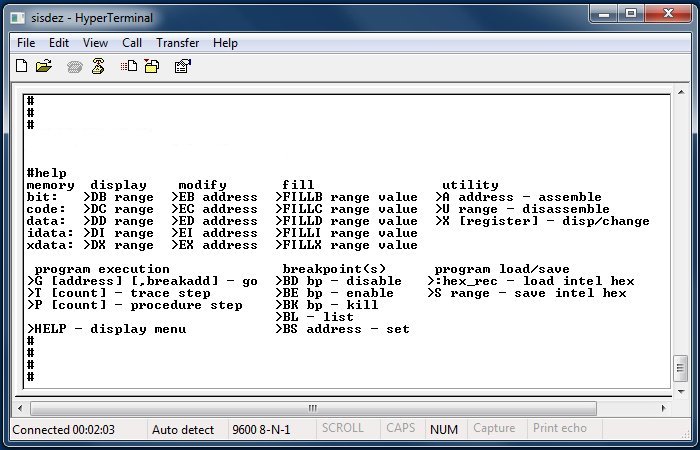Viewport: 700px width, 450px height.
Task: Open the Help menu
Action: coord(225,43)
